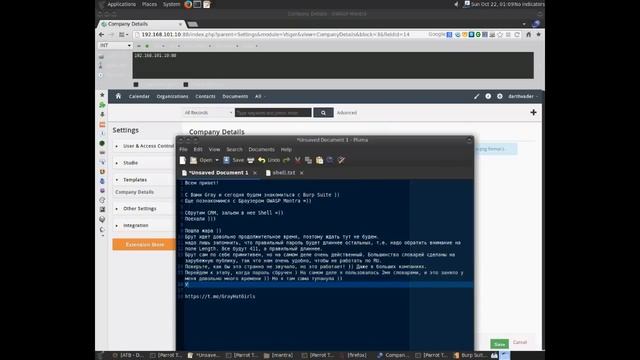Switch to the shell.txt tab
Screen dimensions: 640x360
pyautogui.click(x=284, y=173)
